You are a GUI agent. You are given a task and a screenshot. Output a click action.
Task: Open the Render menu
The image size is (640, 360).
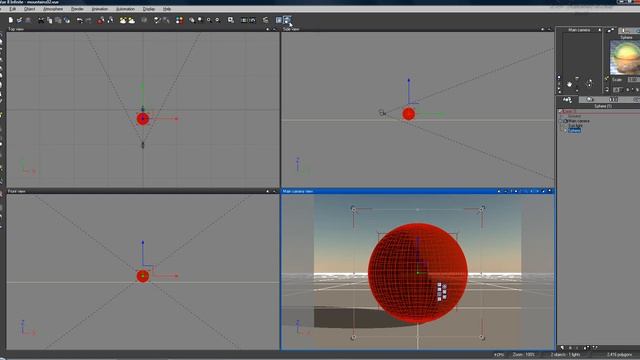[x=77, y=9]
